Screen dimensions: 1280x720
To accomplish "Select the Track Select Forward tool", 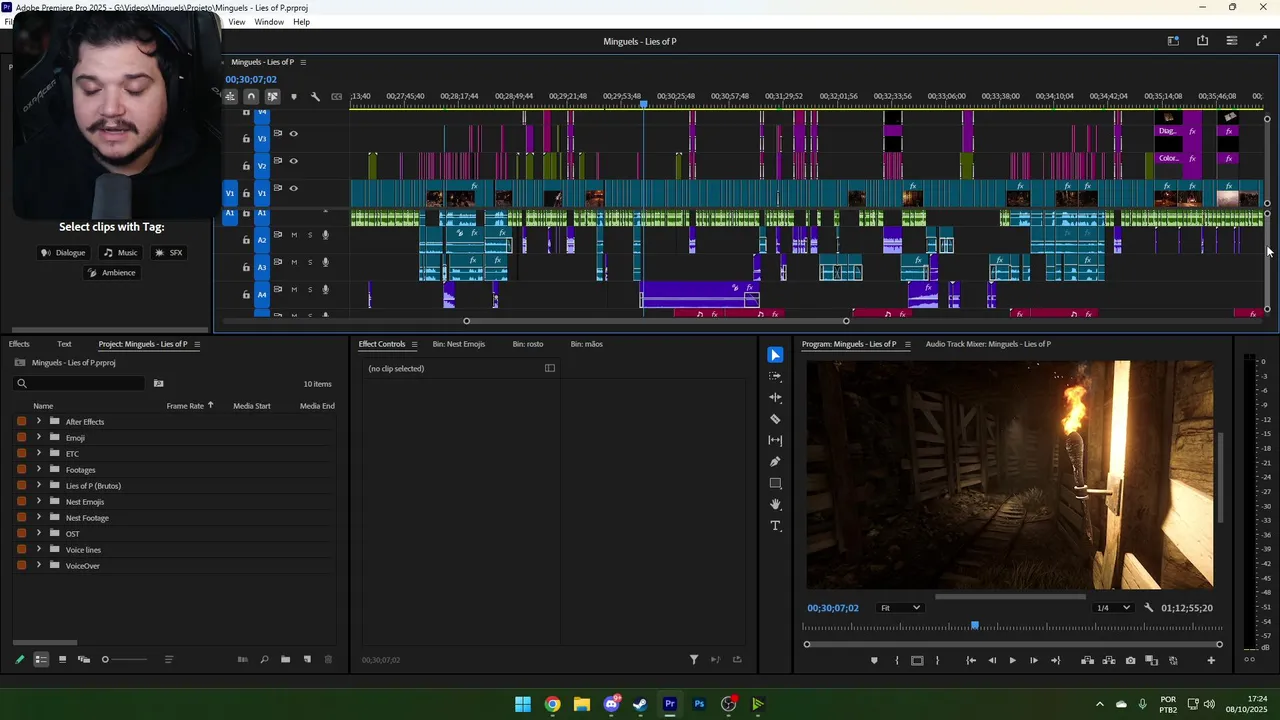I will coord(775,376).
